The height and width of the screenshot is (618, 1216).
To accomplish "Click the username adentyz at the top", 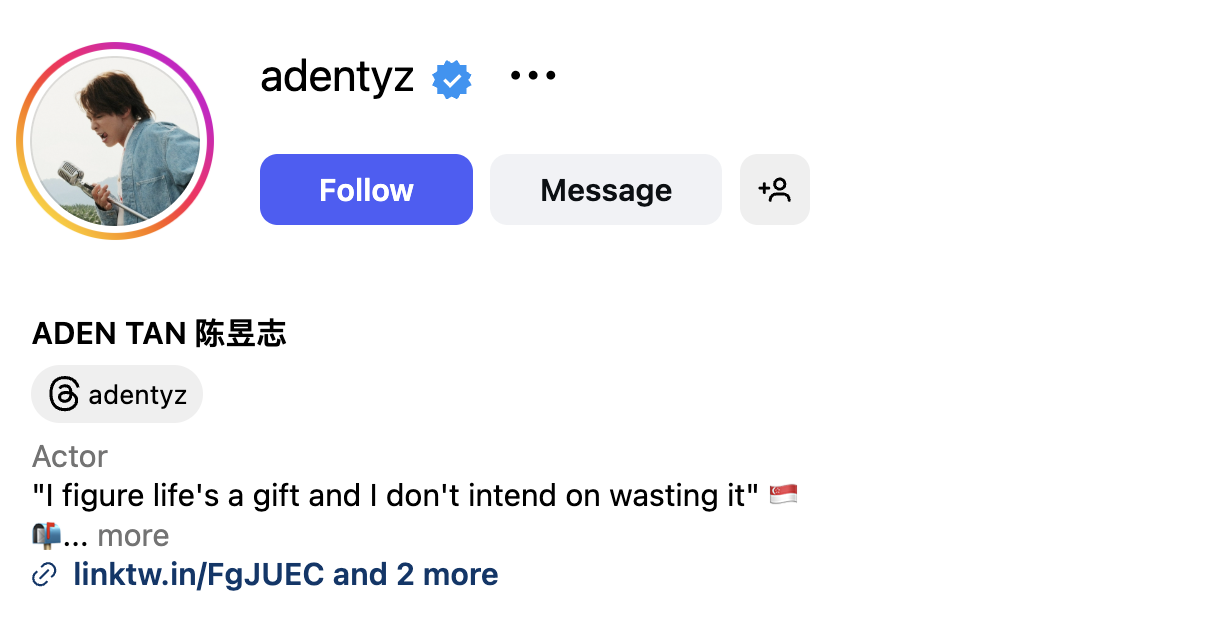I will [x=337, y=77].
